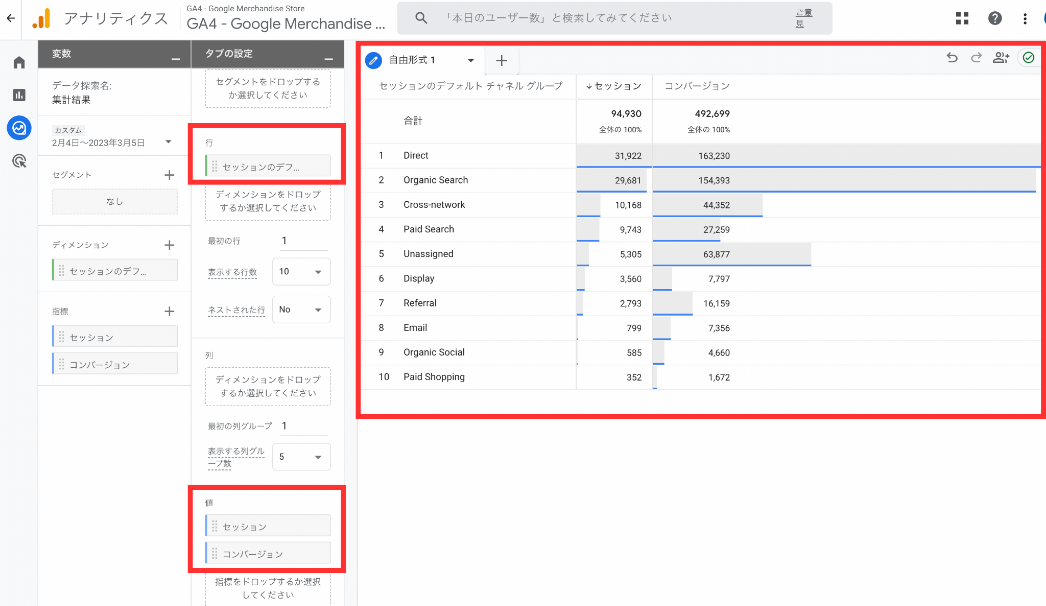Click the Direct row label
Viewport: 1046px width, 606px height.
pyautogui.click(x=416, y=156)
